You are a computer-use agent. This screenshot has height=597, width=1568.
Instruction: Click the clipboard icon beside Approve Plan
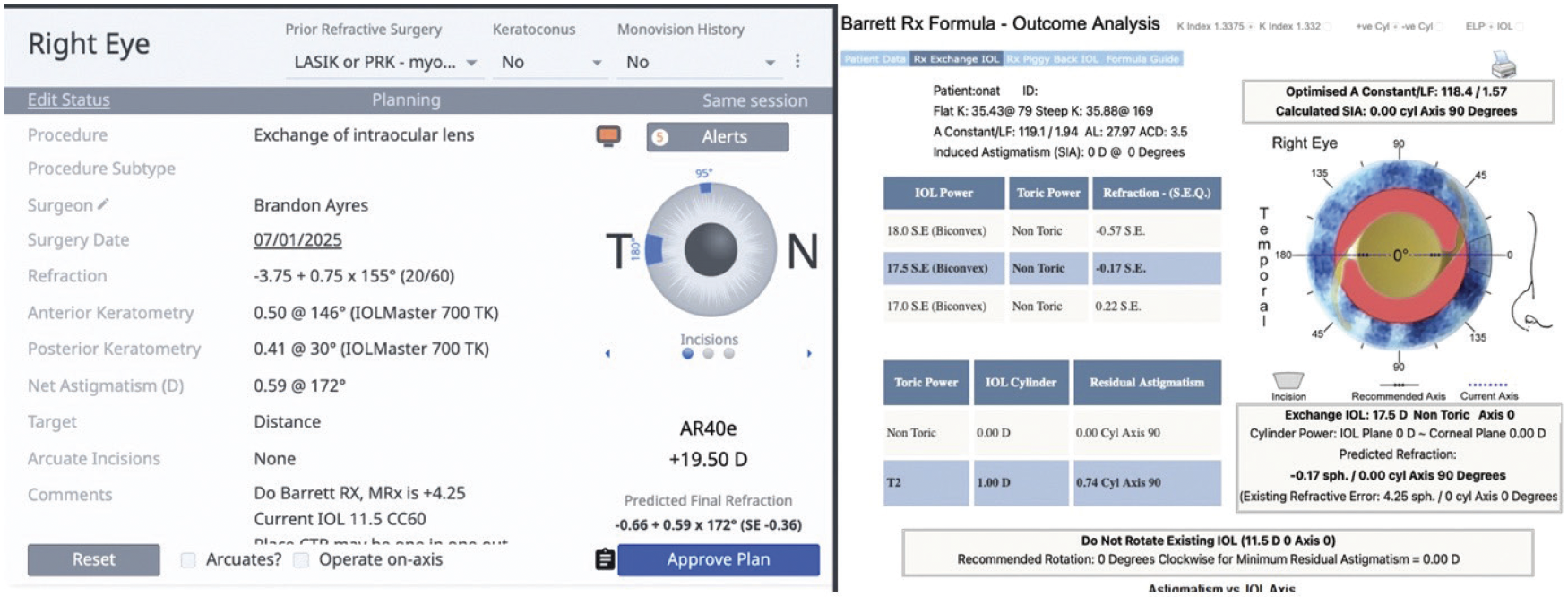605,559
